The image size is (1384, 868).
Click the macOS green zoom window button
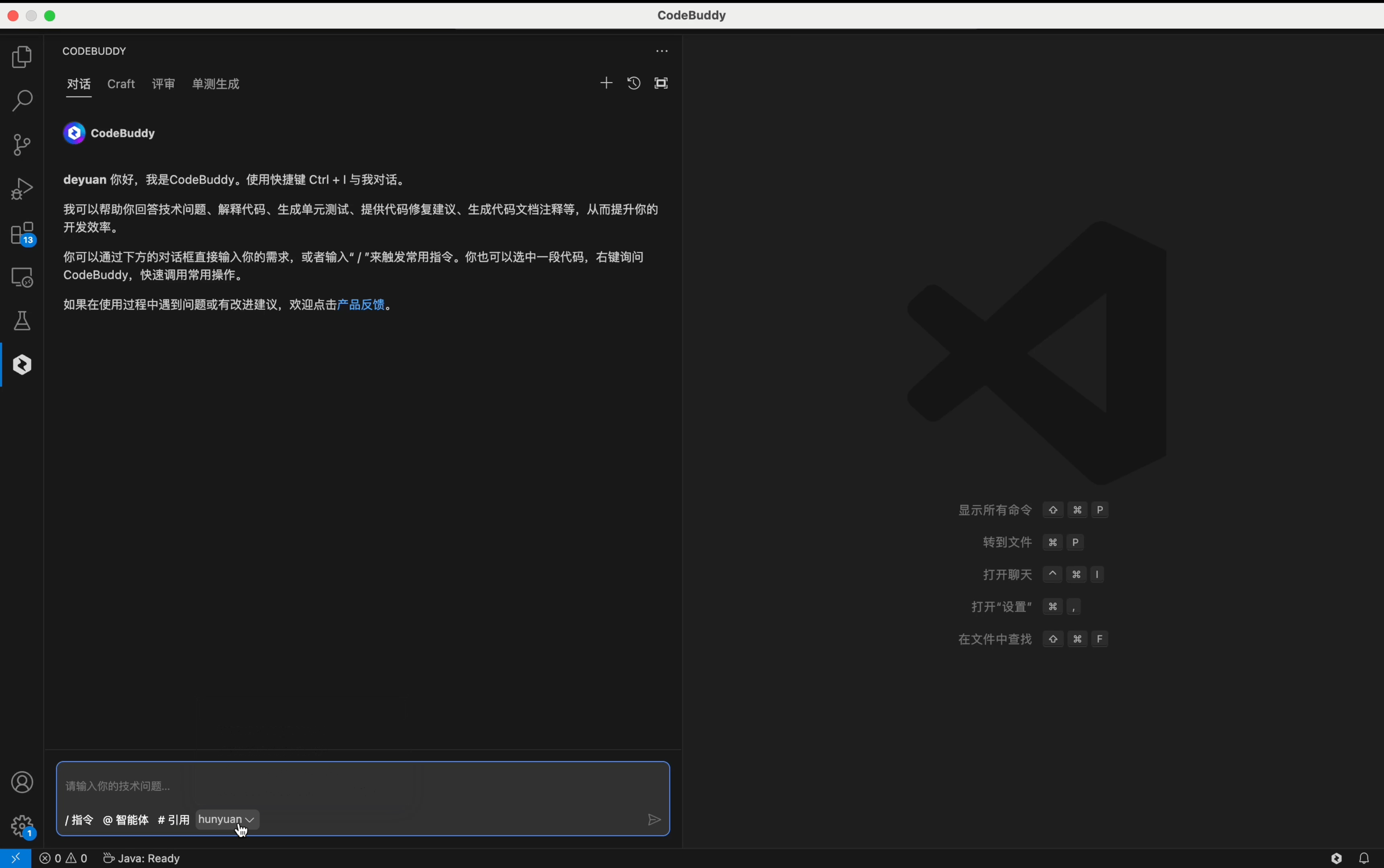coord(50,16)
